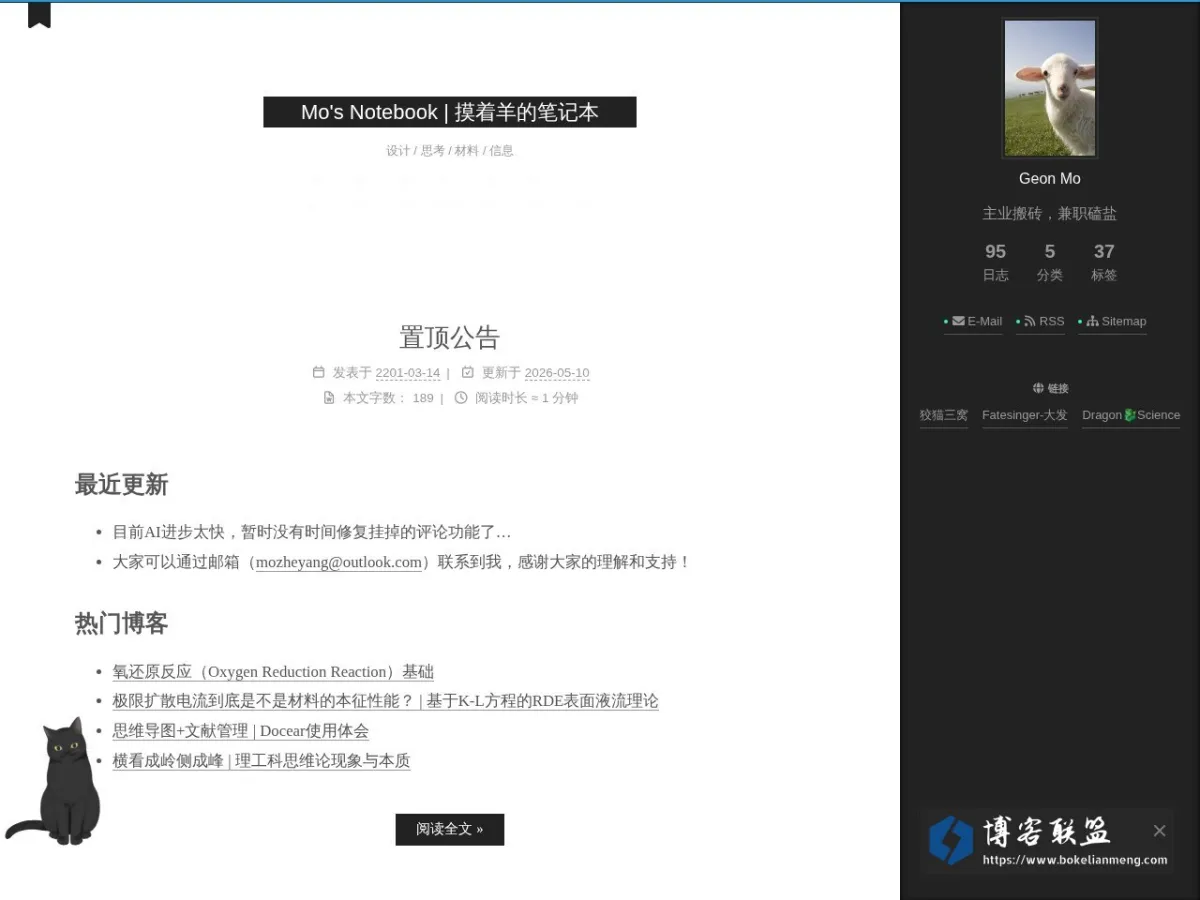This screenshot has height=900, width=1200.
Task: Click the 最近更新 heading
Action: pos(121,485)
